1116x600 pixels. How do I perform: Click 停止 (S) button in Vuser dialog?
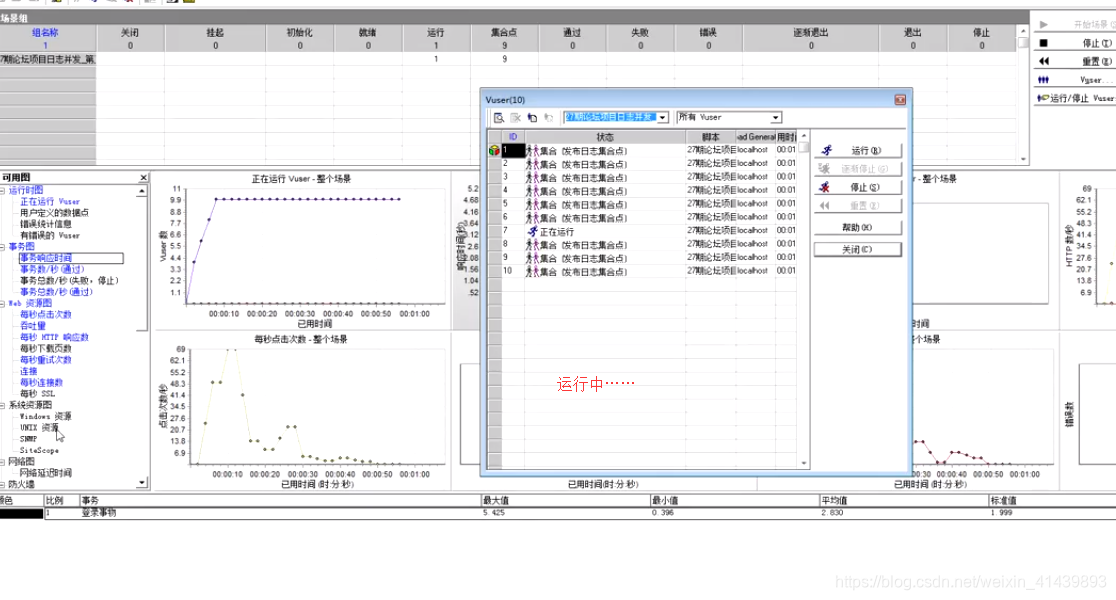tap(858, 187)
